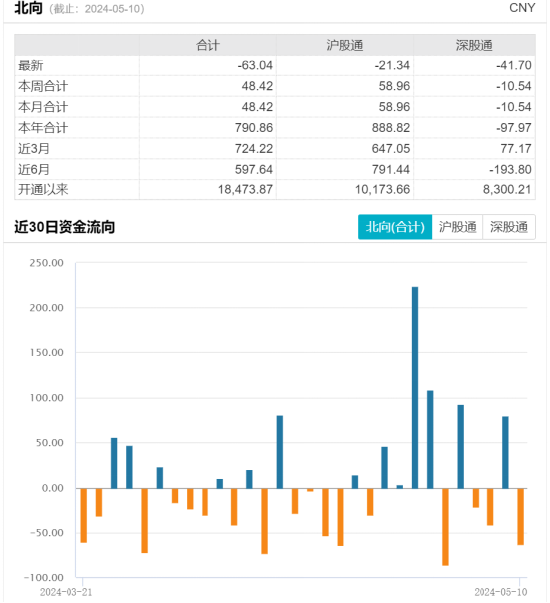Select the 最新 row label
The image size is (550, 603).
31,65
